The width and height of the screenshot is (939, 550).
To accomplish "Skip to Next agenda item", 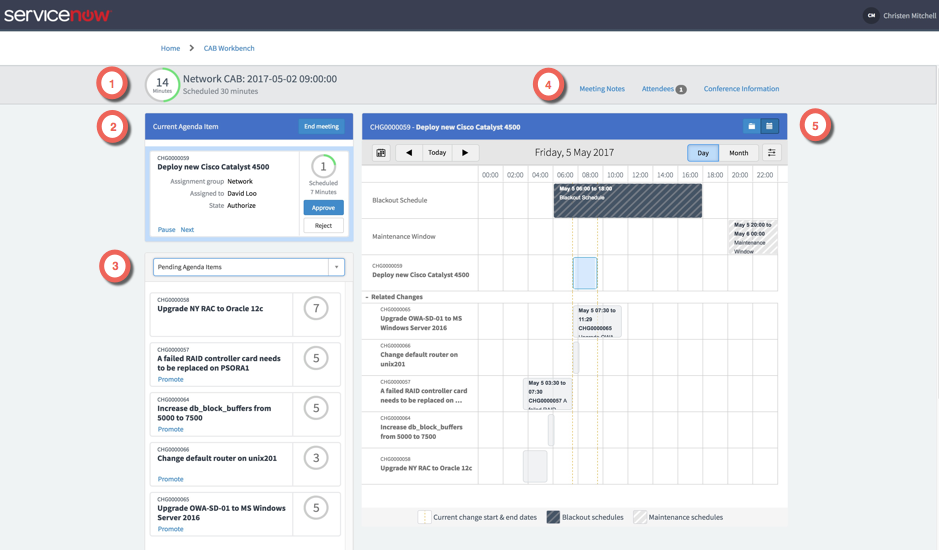I will pyautogui.click(x=187, y=229).
